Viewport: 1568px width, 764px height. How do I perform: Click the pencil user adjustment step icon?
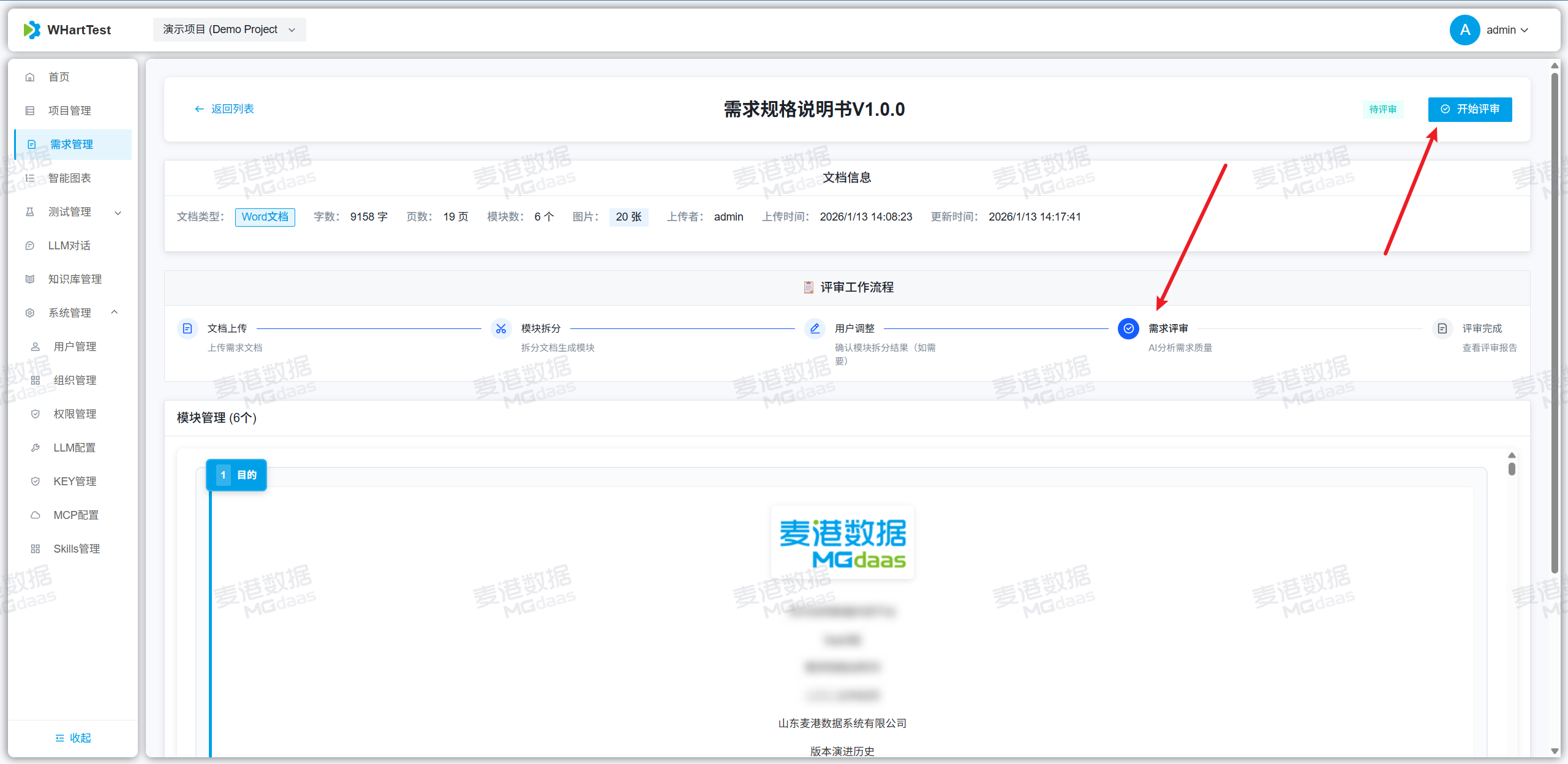coord(815,328)
